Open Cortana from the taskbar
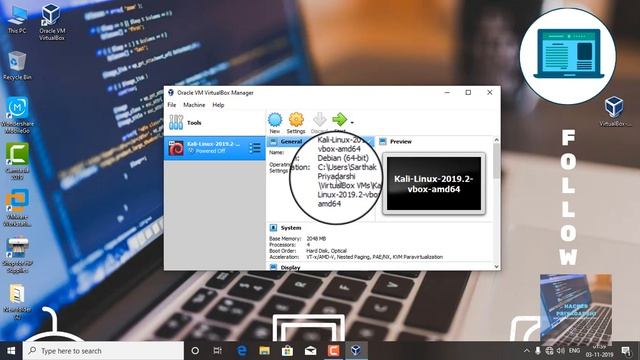This screenshot has height=360, width=640. [x=195, y=351]
